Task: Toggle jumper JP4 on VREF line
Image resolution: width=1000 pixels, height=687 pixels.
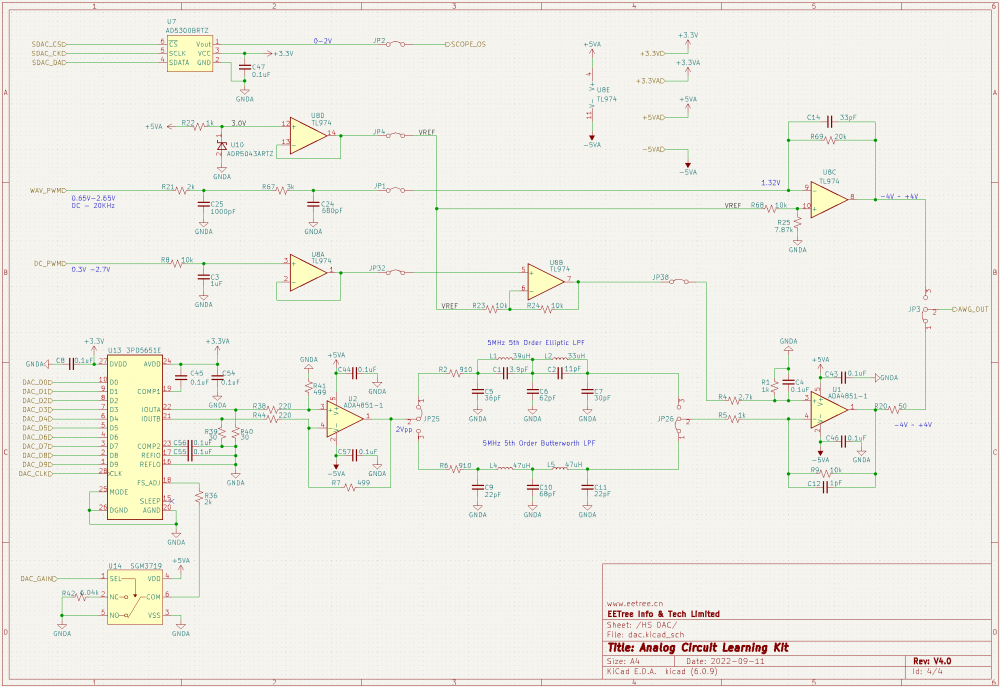Action: (x=398, y=134)
